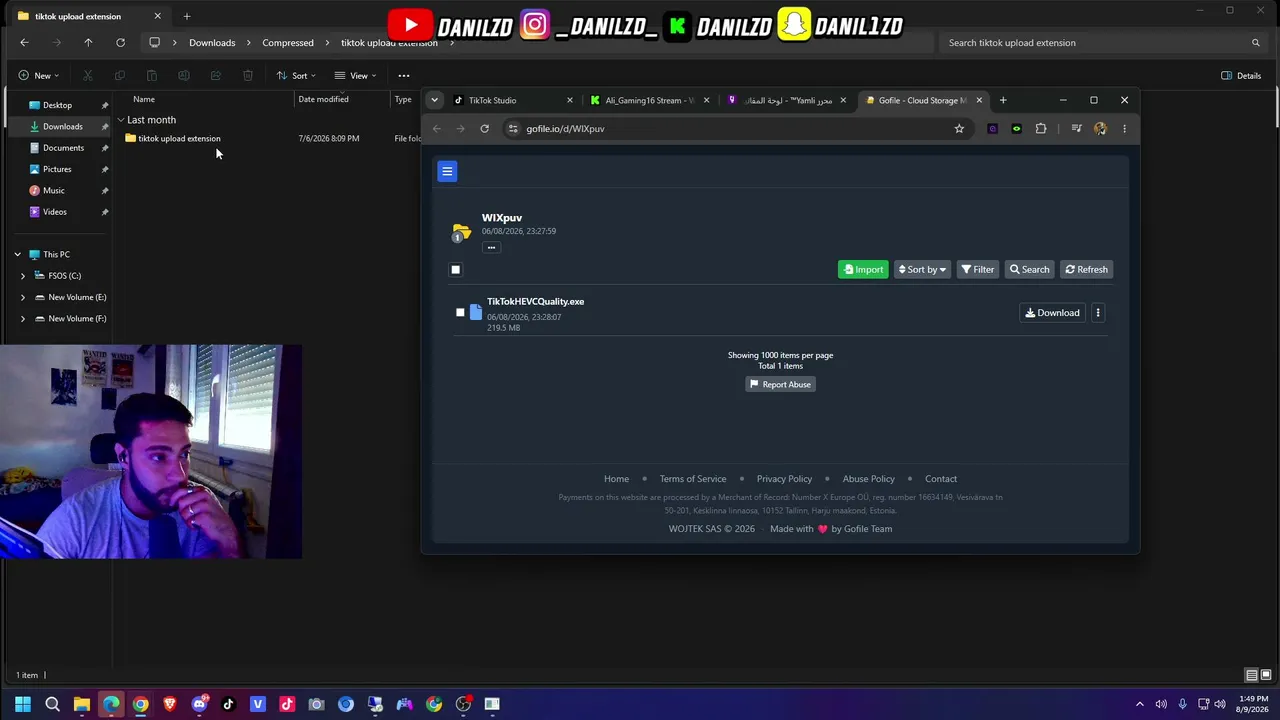The image size is (1280, 720).
Task: Open Chrome profile avatar
Action: 1100,128
